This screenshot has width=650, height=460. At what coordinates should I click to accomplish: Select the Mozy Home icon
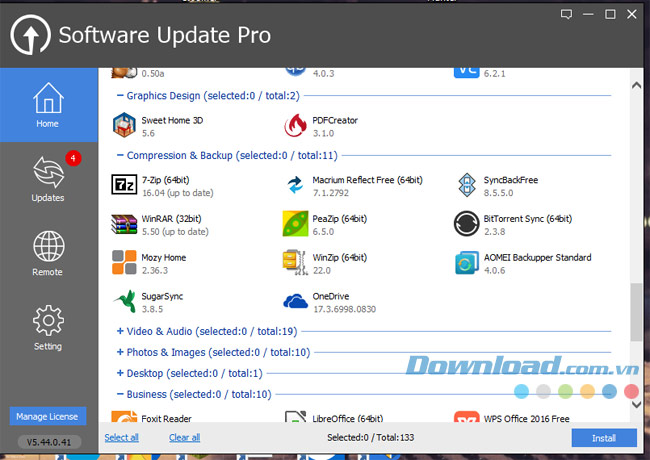tap(124, 262)
